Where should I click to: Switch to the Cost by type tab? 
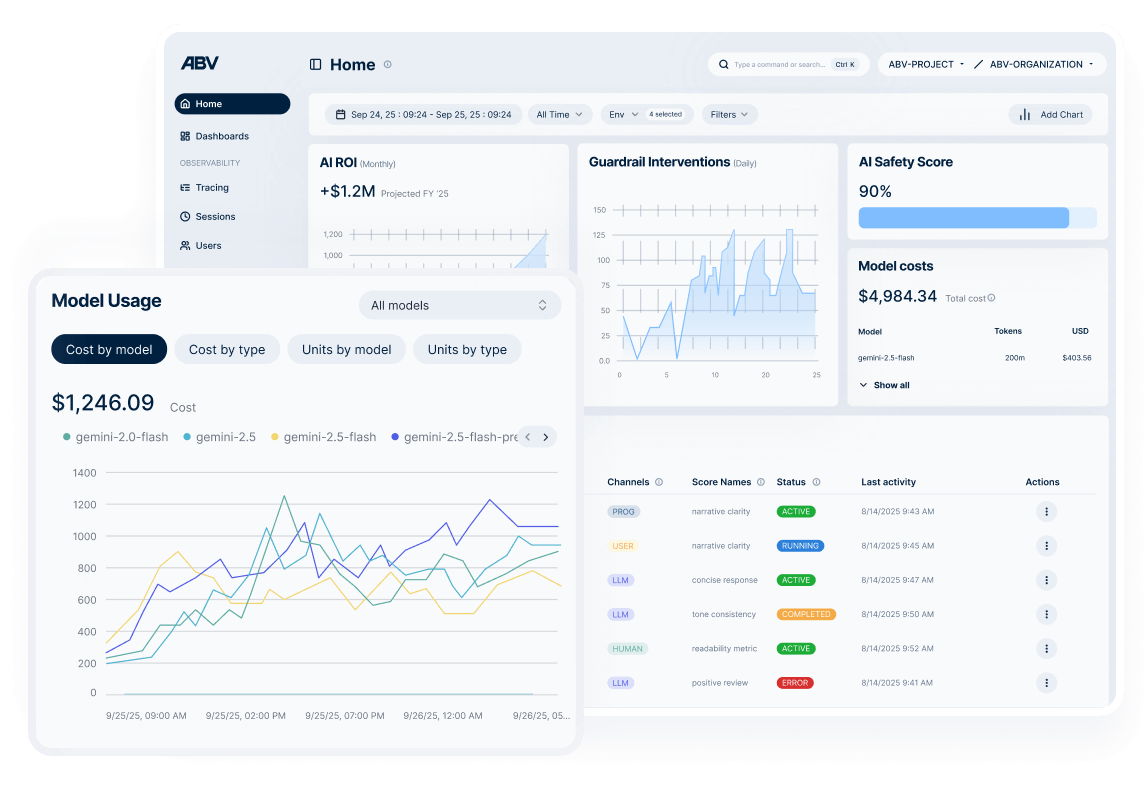(227, 349)
